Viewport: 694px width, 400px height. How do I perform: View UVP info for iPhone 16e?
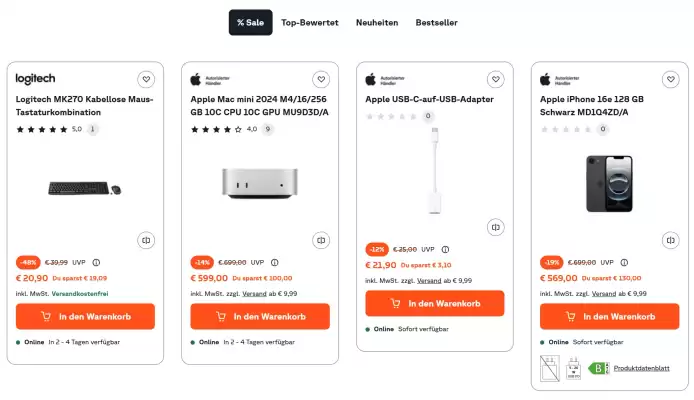click(x=624, y=262)
